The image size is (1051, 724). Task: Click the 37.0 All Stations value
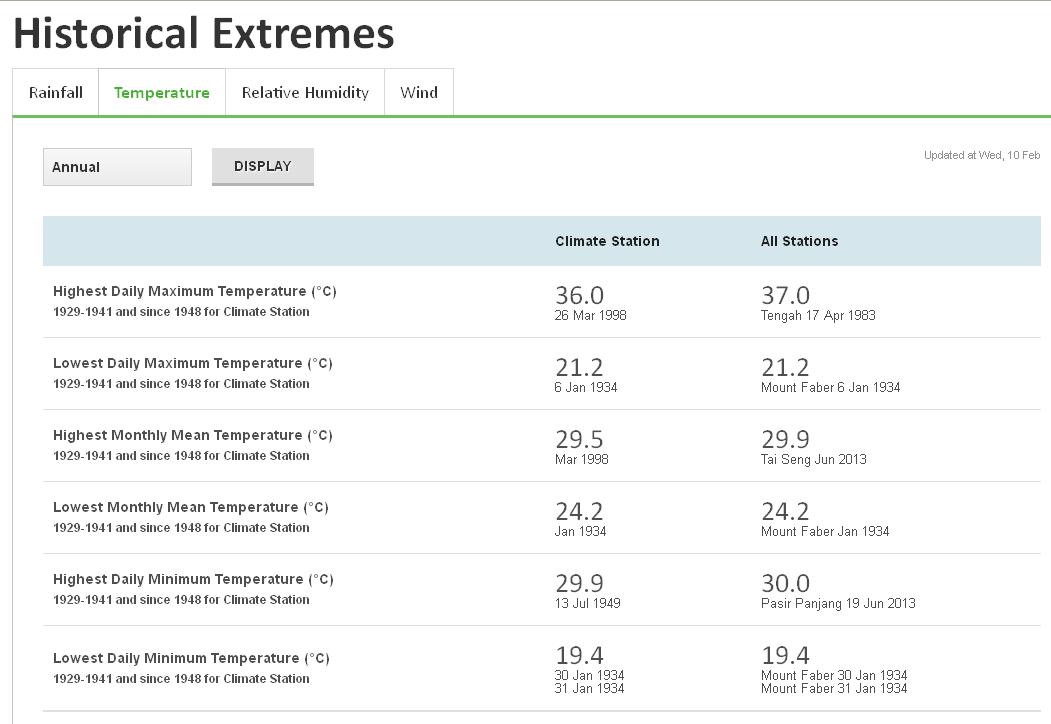coord(785,295)
